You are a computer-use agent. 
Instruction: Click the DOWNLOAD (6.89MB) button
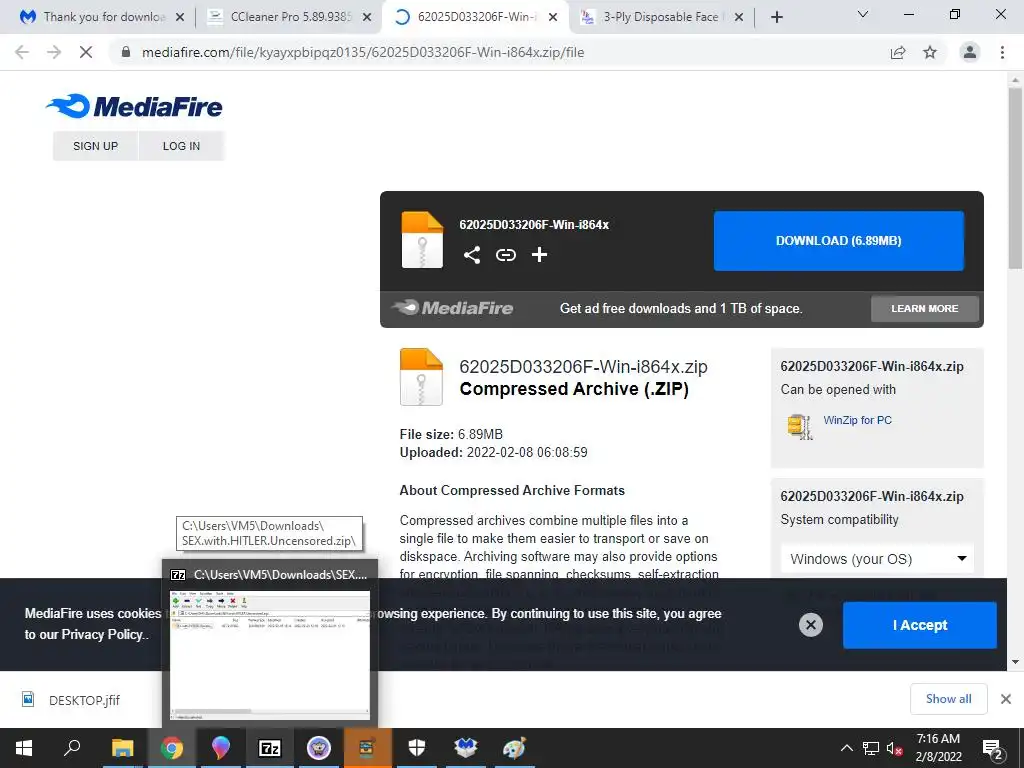click(x=839, y=240)
